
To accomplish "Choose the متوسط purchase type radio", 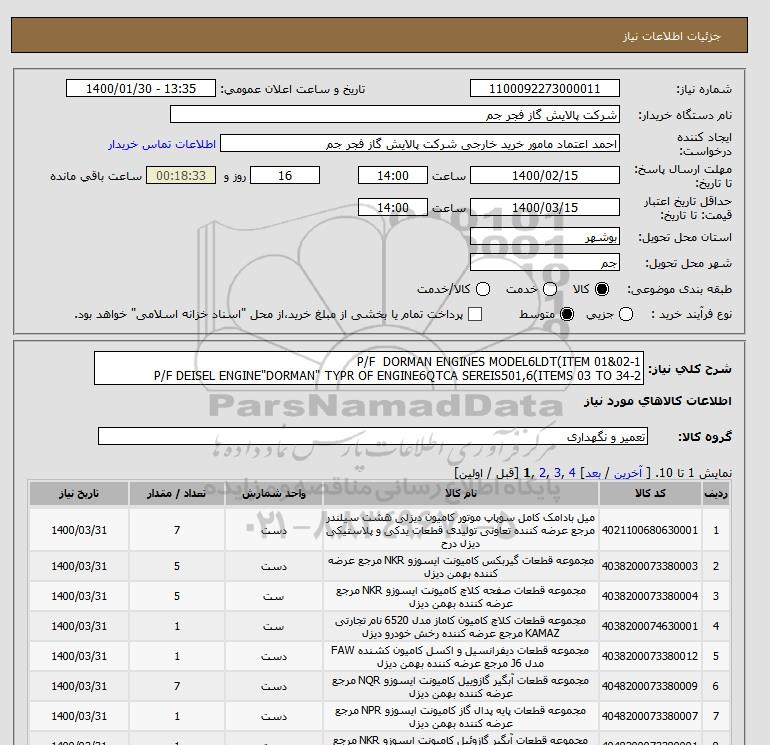I will click(x=567, y=314).
